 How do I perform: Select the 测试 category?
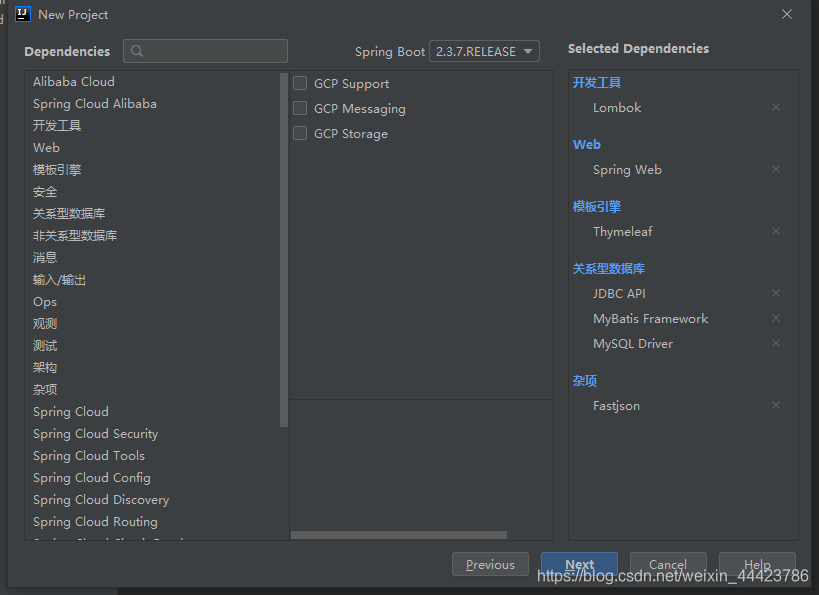pos(45,346)
